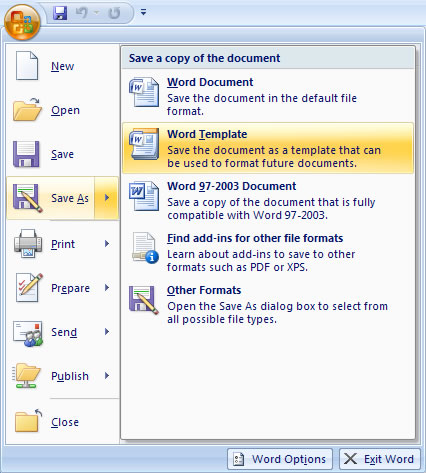Click the Word Template file icon
This screenshot has height=473, width=426.
pos(144,144)
